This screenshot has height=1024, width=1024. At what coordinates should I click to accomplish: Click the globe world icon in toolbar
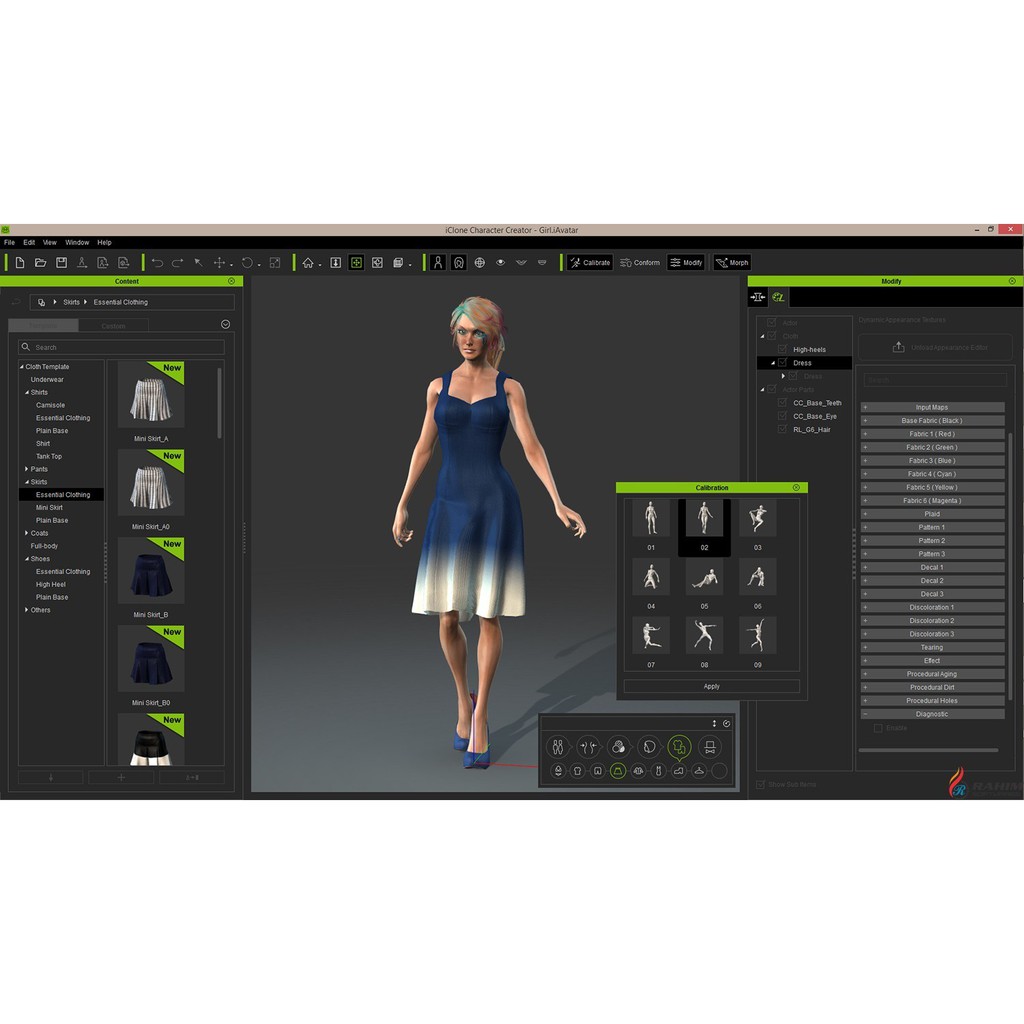point(479,263)
